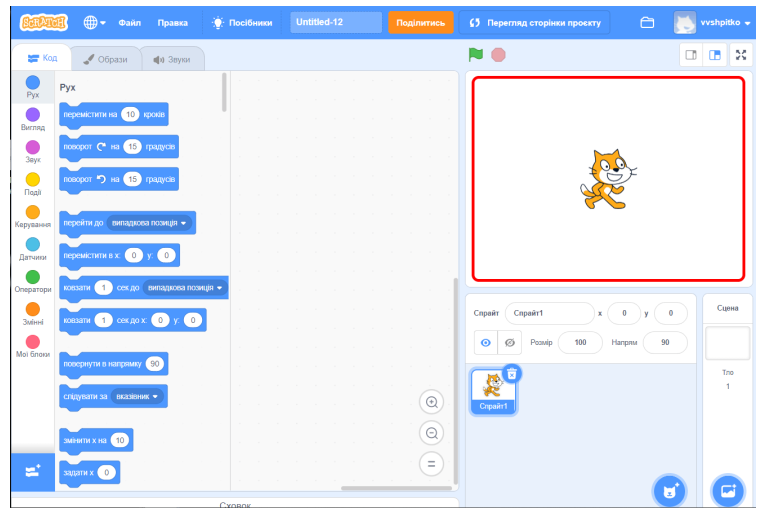This screenshot has width=763, height=517.
Task: Switch to small stage layout
Action: (691, 55)
